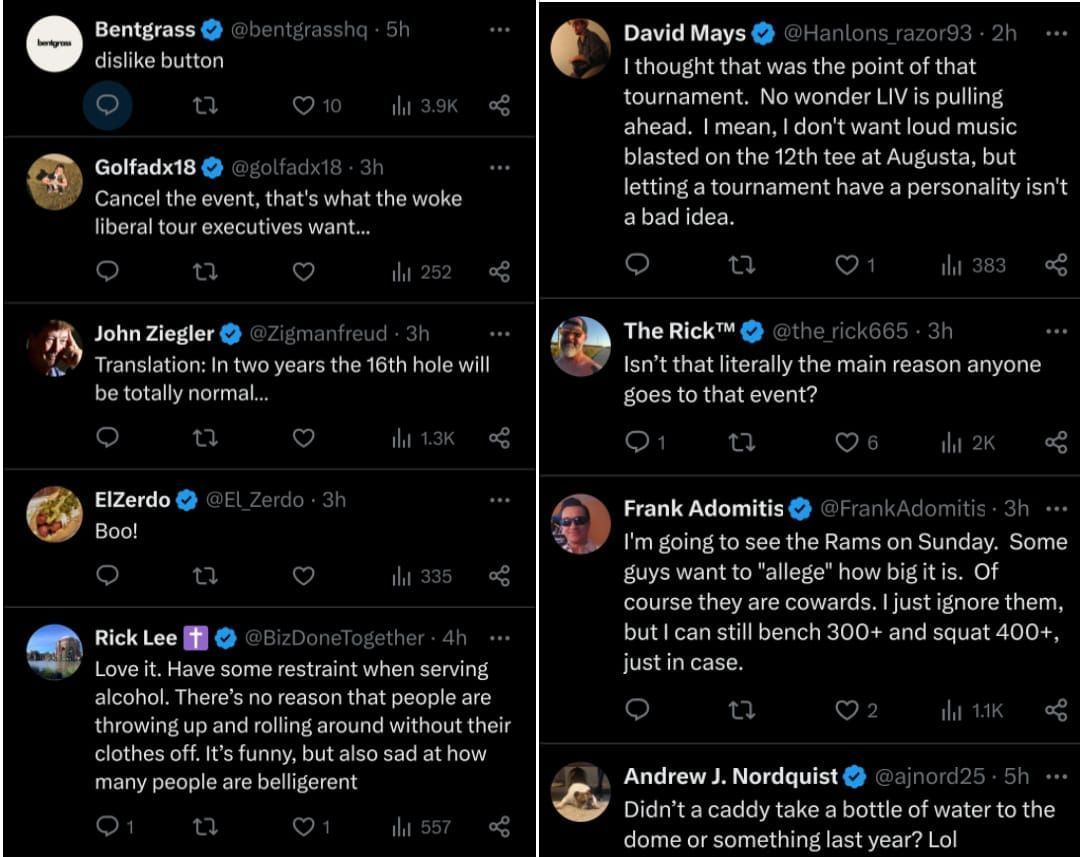
Task: Reply to Bentgrass's dislike button tweet
Action: pyautogui.click(x=108, y=106)
